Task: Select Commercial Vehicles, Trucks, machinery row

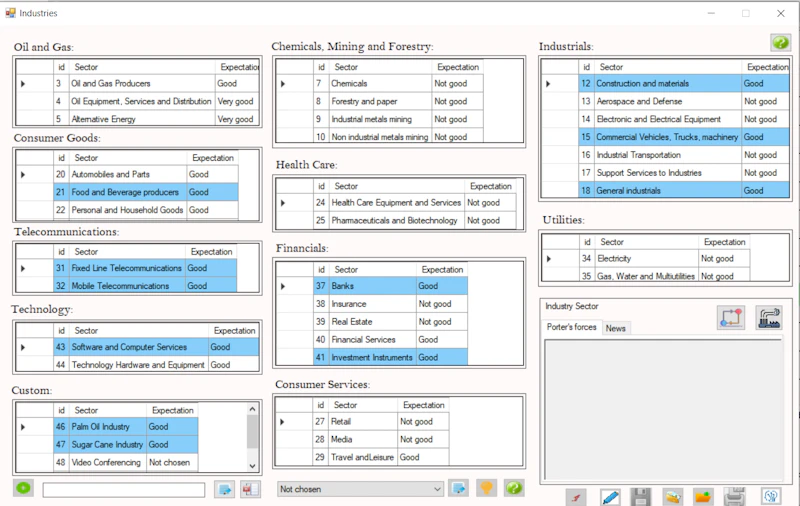Action: click(665, 137)
